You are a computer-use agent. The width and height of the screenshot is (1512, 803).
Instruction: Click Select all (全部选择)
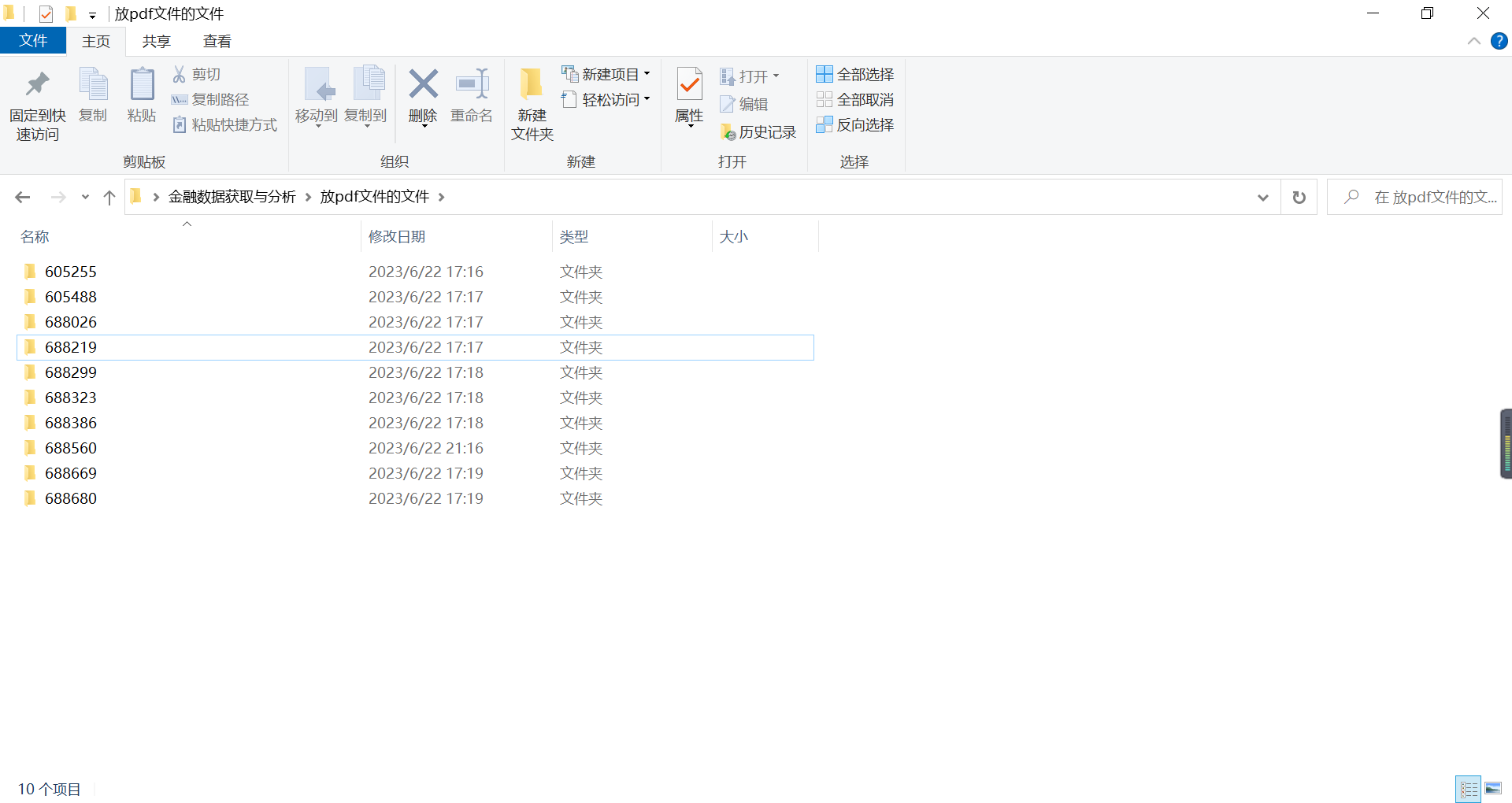point(855,74)
